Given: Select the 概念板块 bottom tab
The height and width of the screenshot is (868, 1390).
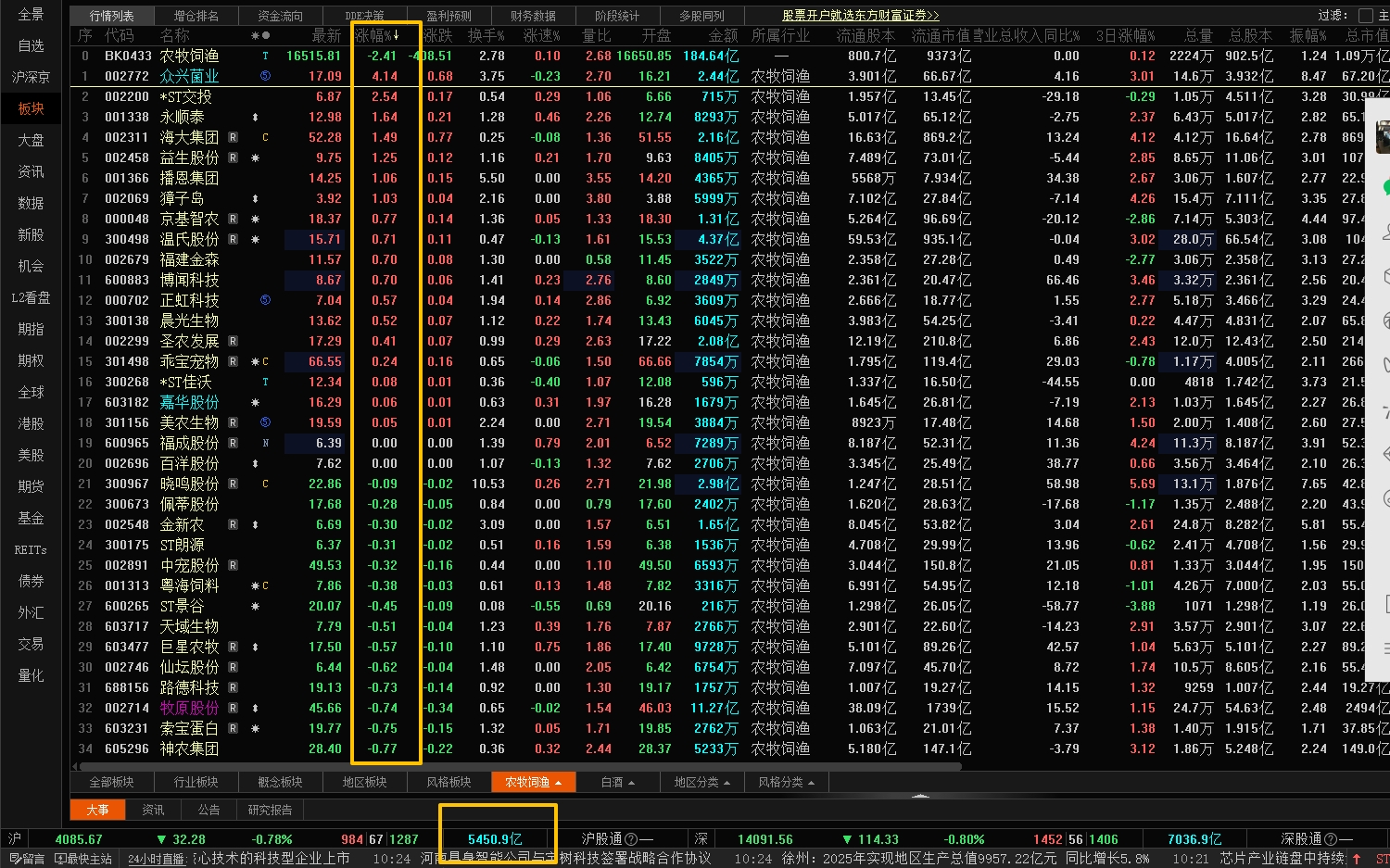Looking at the screenshot, I should 280,783.
